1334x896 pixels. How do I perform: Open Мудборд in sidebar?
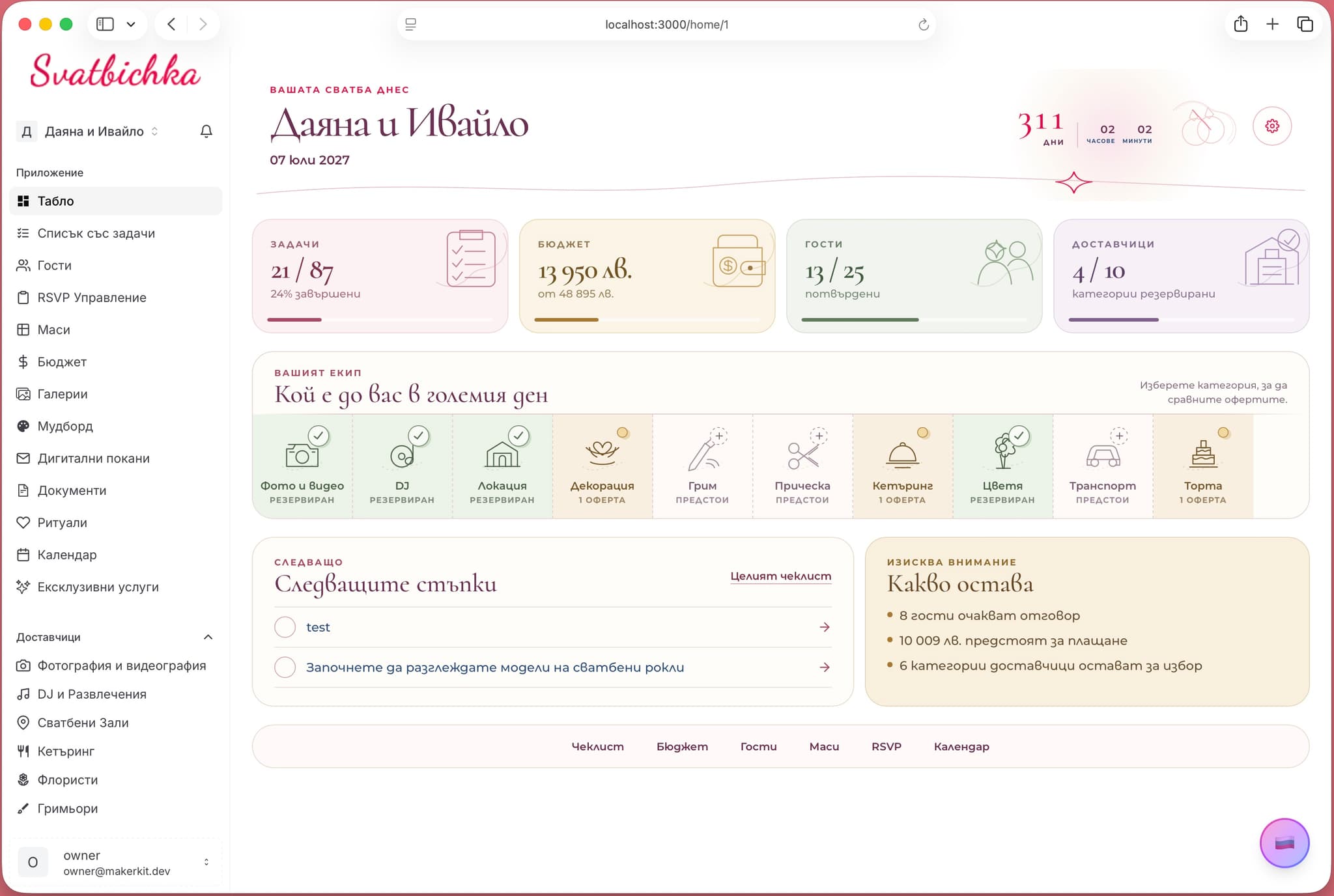click(x=116, y=426)
